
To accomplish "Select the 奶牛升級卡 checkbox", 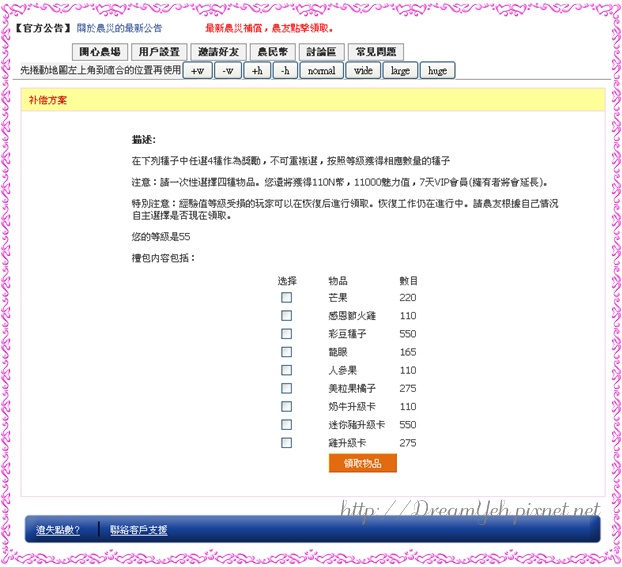I will coord(286,407).
